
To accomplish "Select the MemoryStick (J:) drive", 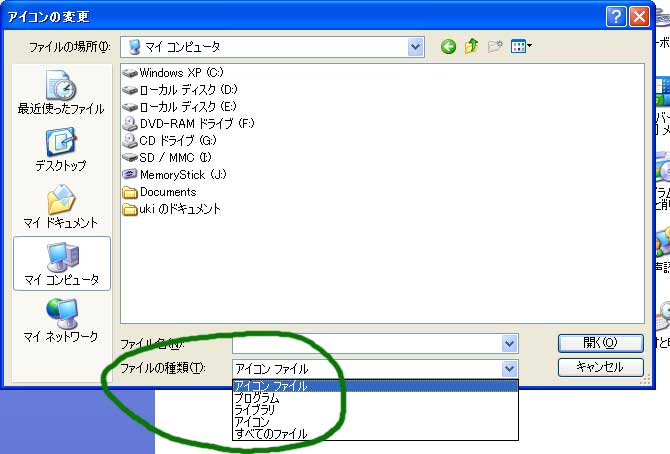I will (x=182, y=174).
